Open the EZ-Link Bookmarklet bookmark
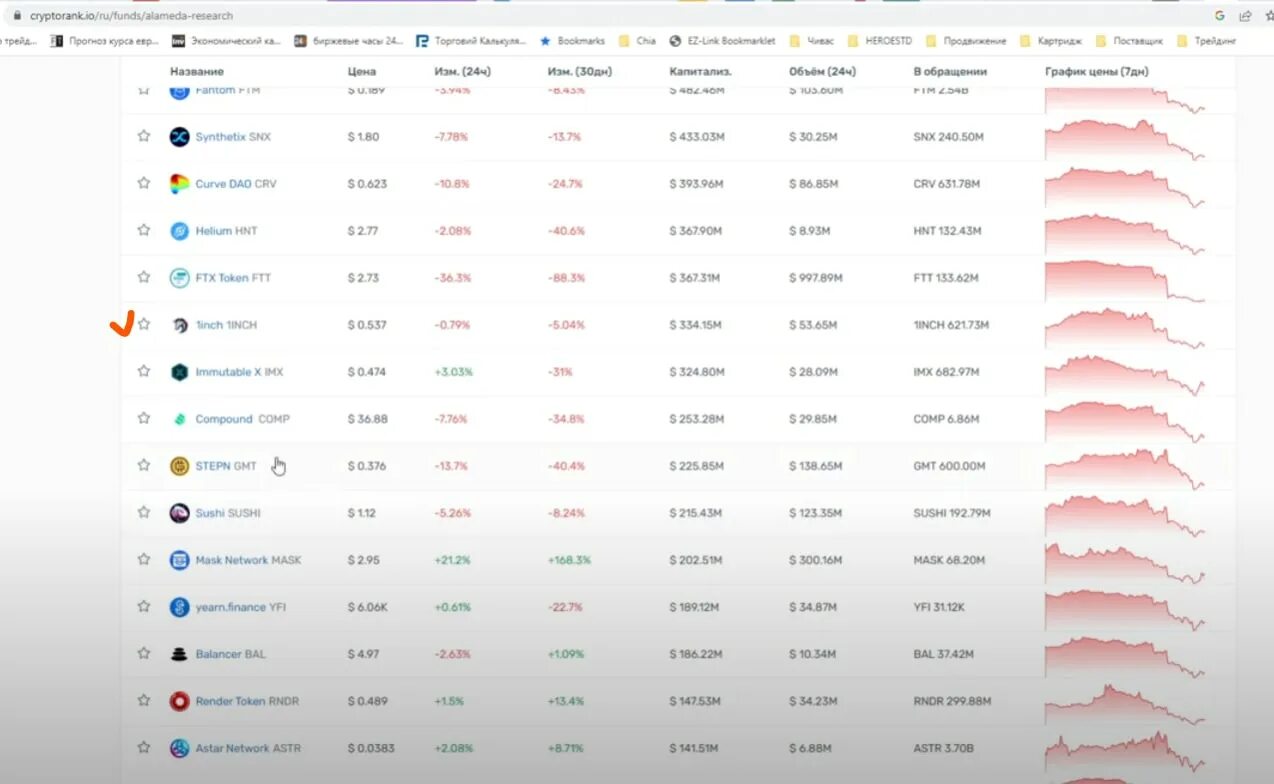The width and height of the screenshot is (1274, 784). coord(722,41)
